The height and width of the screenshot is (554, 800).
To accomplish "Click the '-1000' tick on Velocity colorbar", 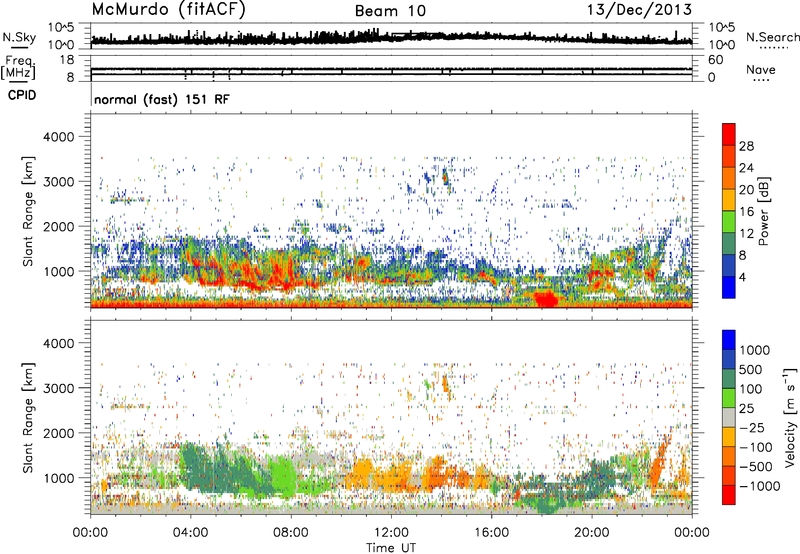I will pos(759,486).
